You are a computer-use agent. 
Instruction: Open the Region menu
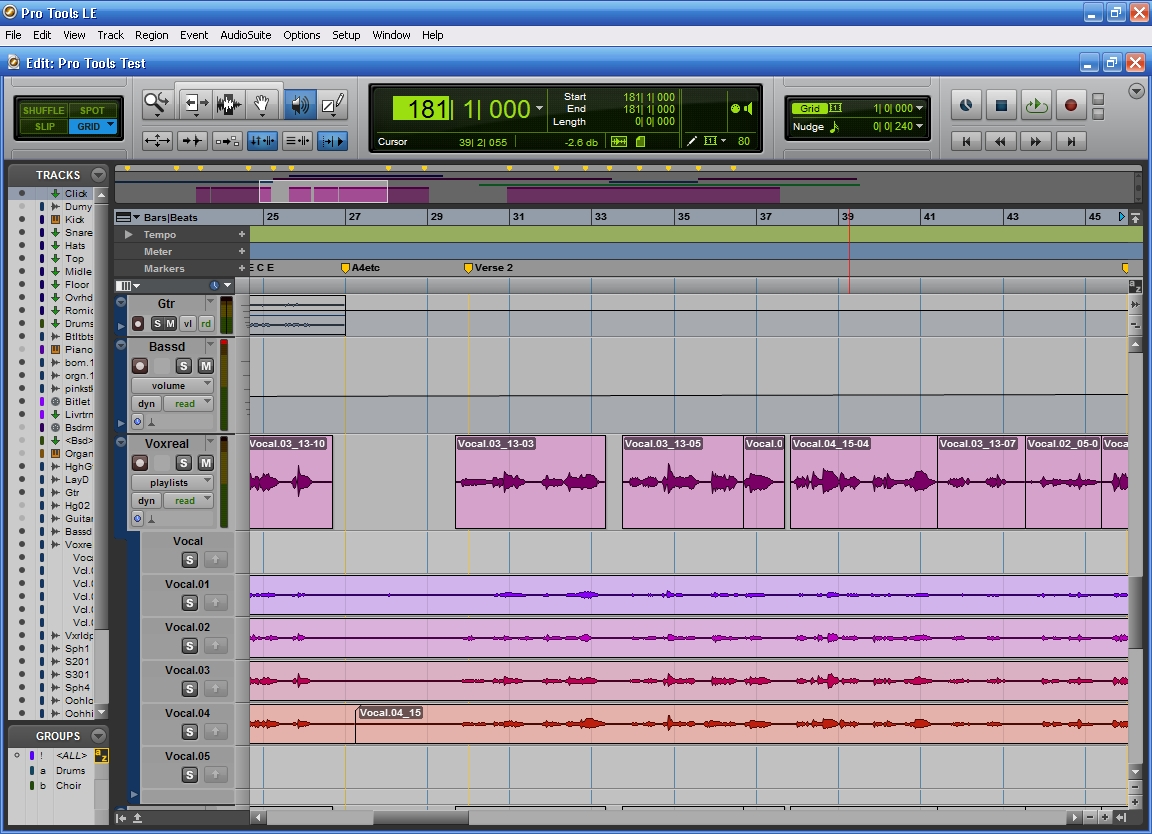point(151,35)
